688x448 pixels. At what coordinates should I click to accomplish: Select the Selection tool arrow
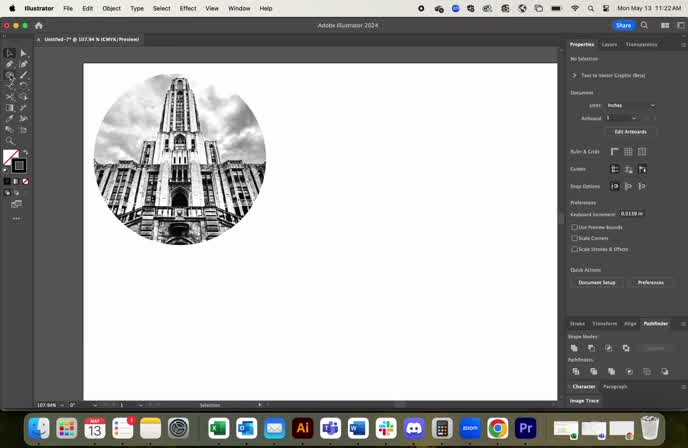9,53
